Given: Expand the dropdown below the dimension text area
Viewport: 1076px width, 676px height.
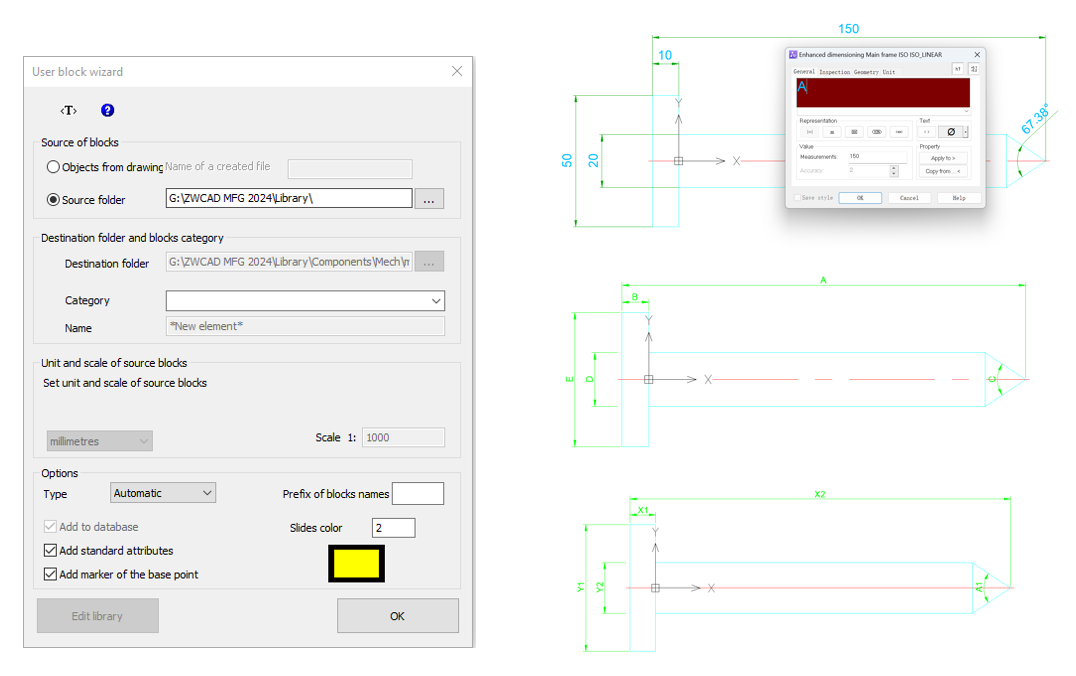Looking at the screenshot, I should 967,111.
